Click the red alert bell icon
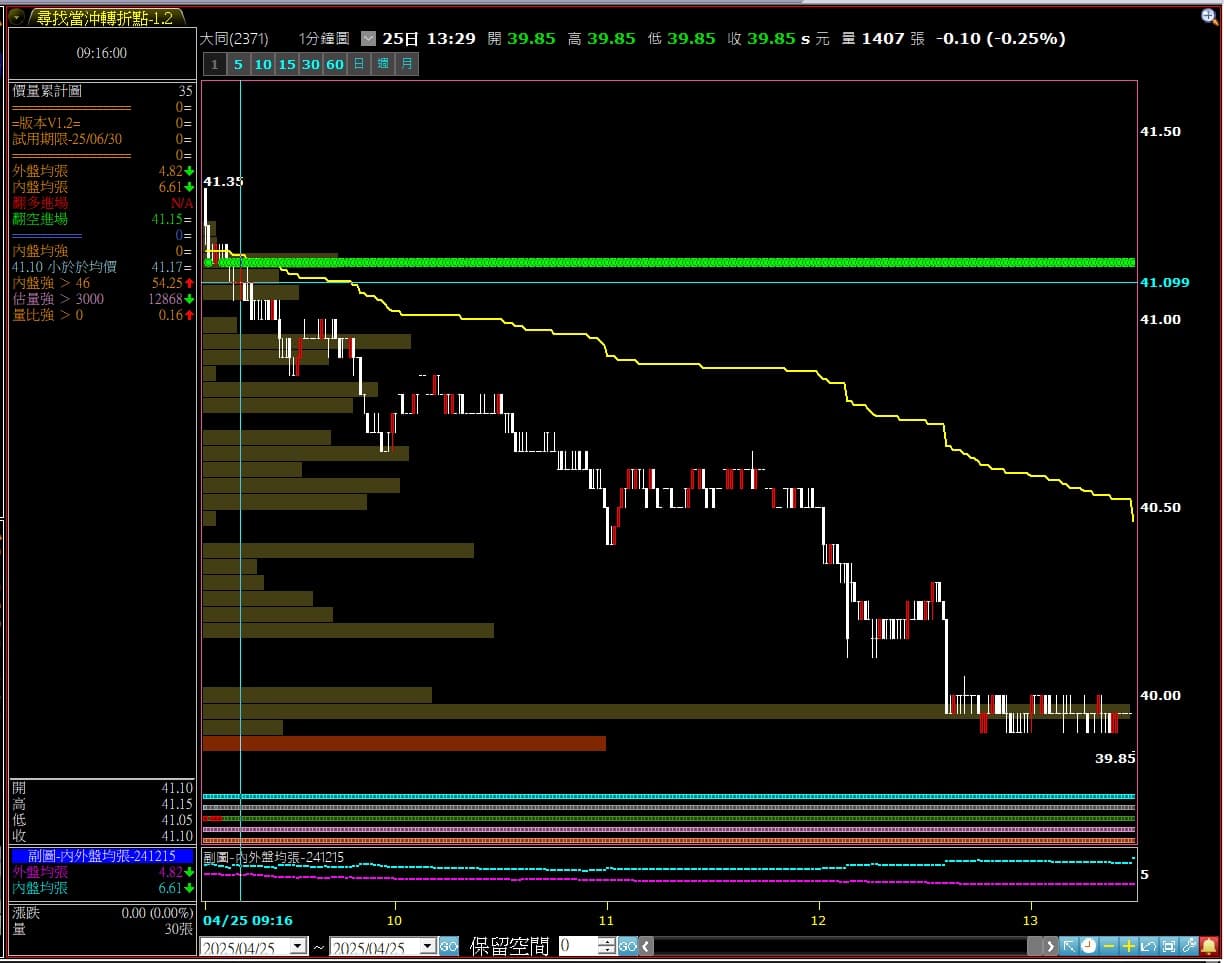The width and height of the screenshot is (1224, 963). click(1209, 946)
